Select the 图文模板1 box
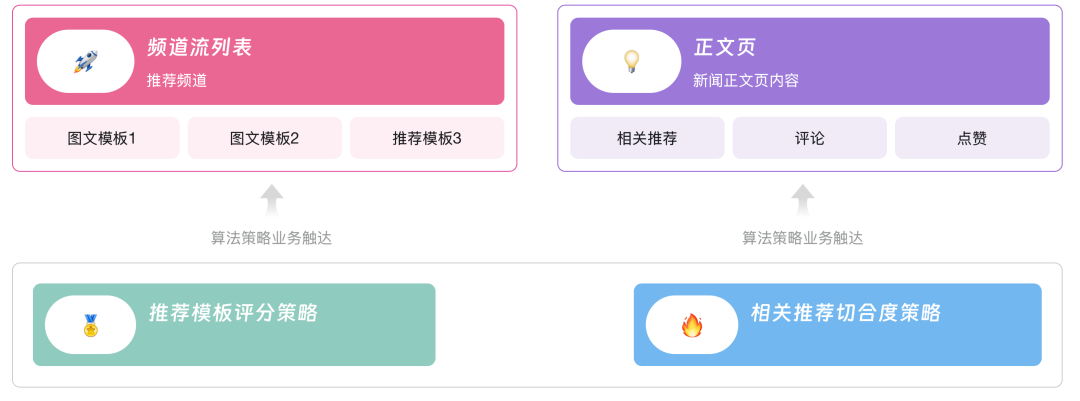This screenshot has height=401, width=1080. 102,138
